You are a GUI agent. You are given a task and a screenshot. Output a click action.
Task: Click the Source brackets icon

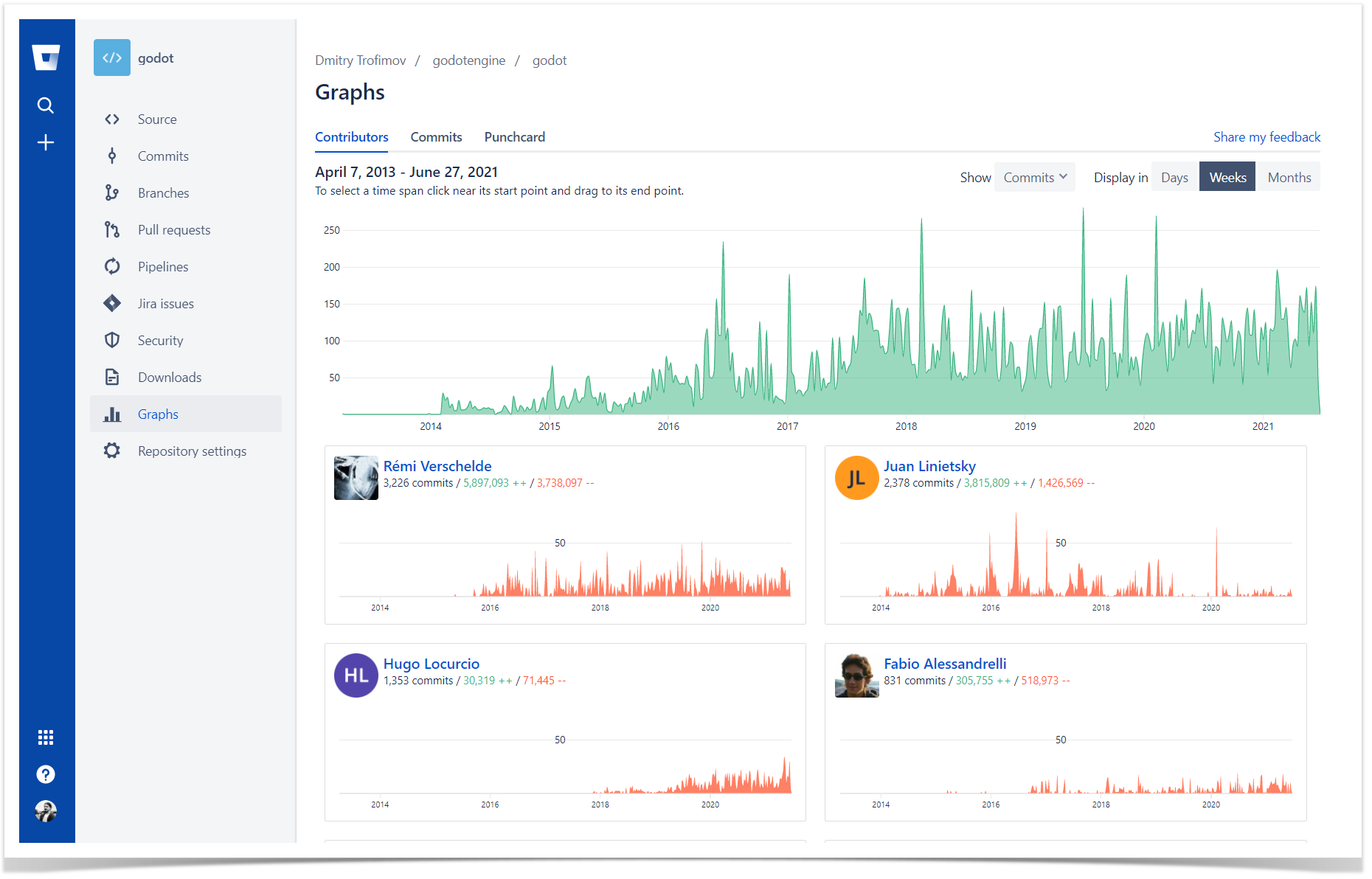tap(112, 119)
